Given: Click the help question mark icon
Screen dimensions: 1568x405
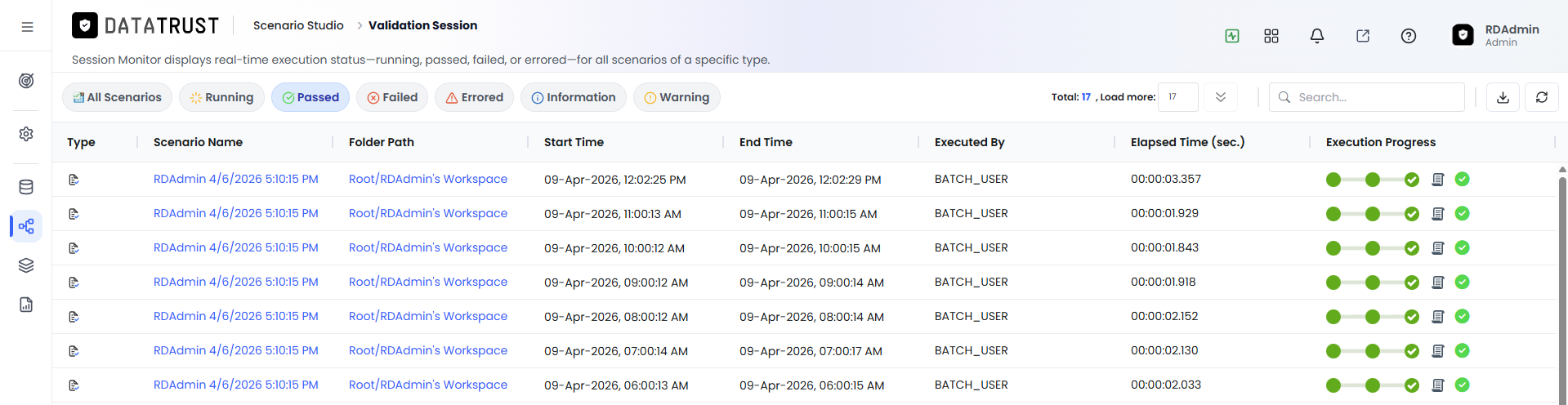Looking at the screenshot, I should (1409, 36).
